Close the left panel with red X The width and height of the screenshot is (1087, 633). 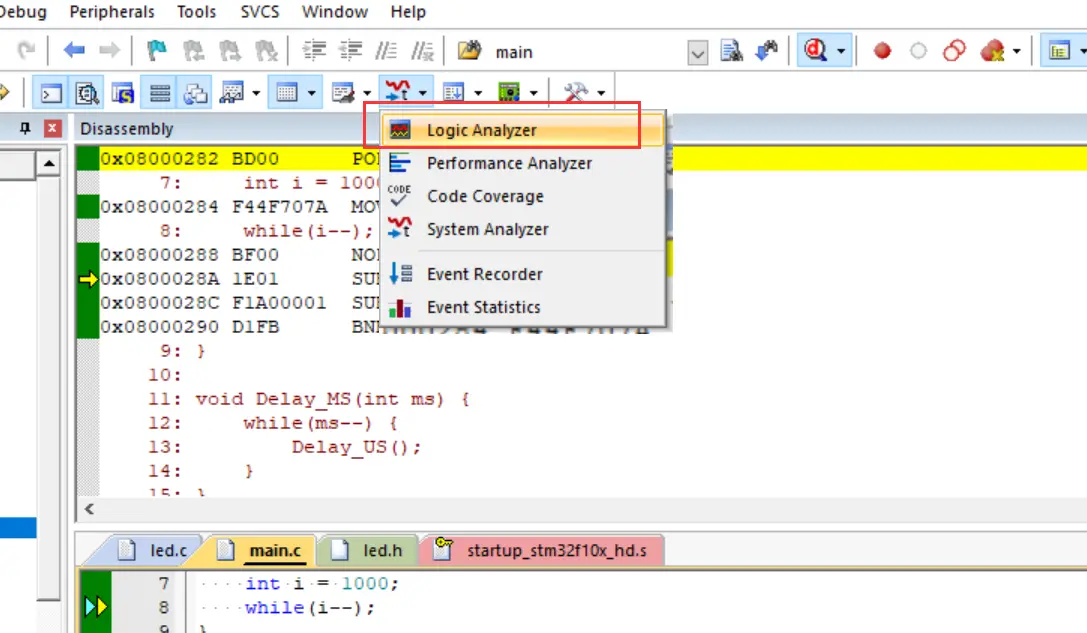[x=53, y=129]
